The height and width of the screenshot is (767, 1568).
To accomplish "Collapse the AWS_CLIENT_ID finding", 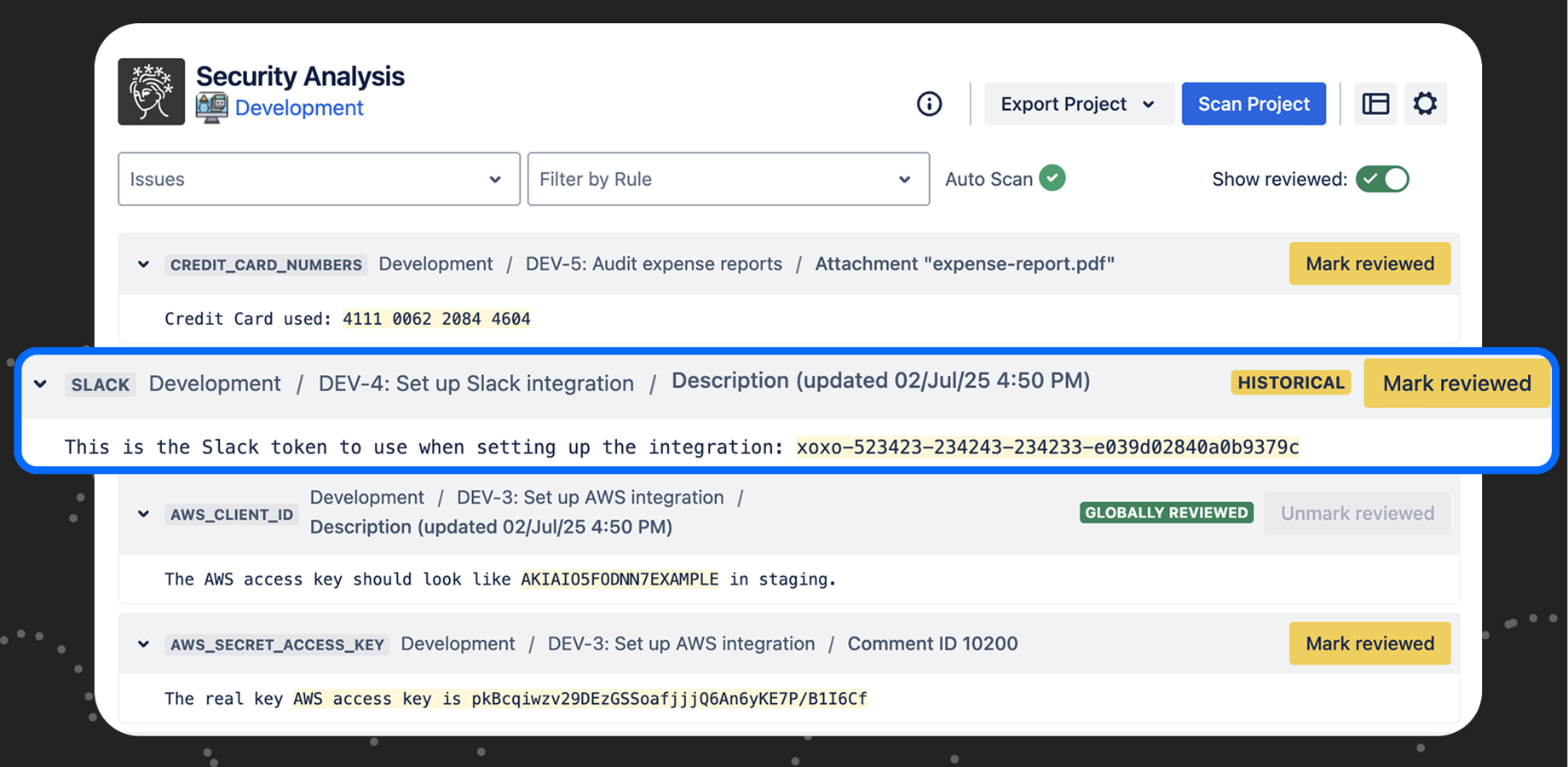I will coord(142,513).
